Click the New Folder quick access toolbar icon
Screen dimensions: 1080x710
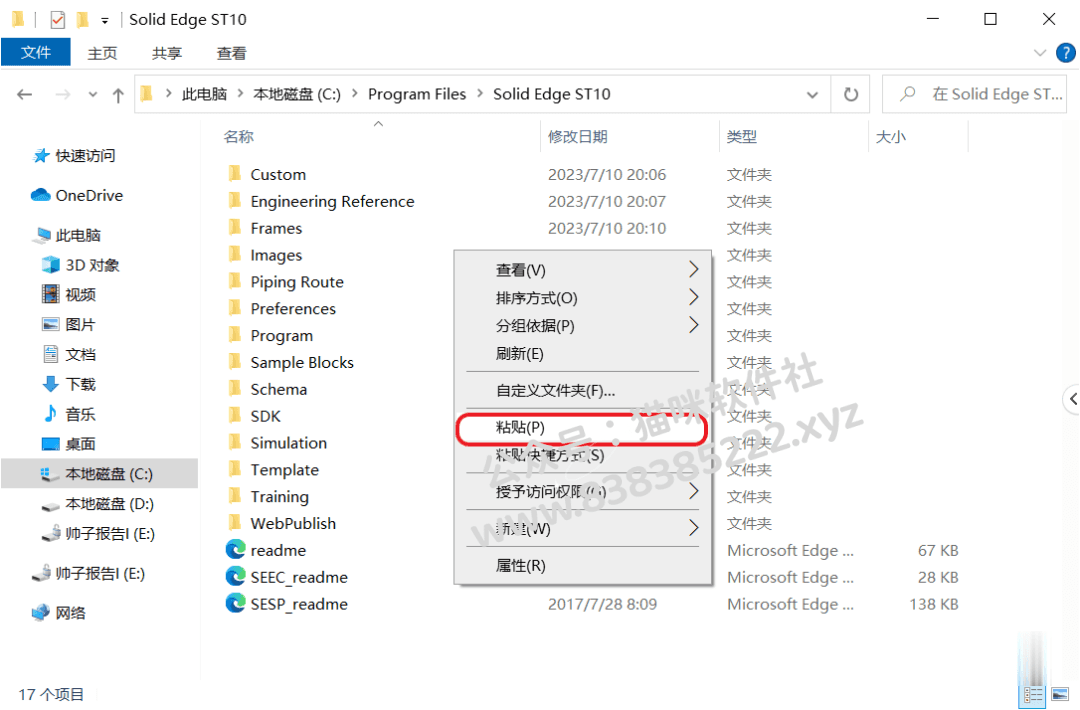pyautogui.click(x=83, y=19)
